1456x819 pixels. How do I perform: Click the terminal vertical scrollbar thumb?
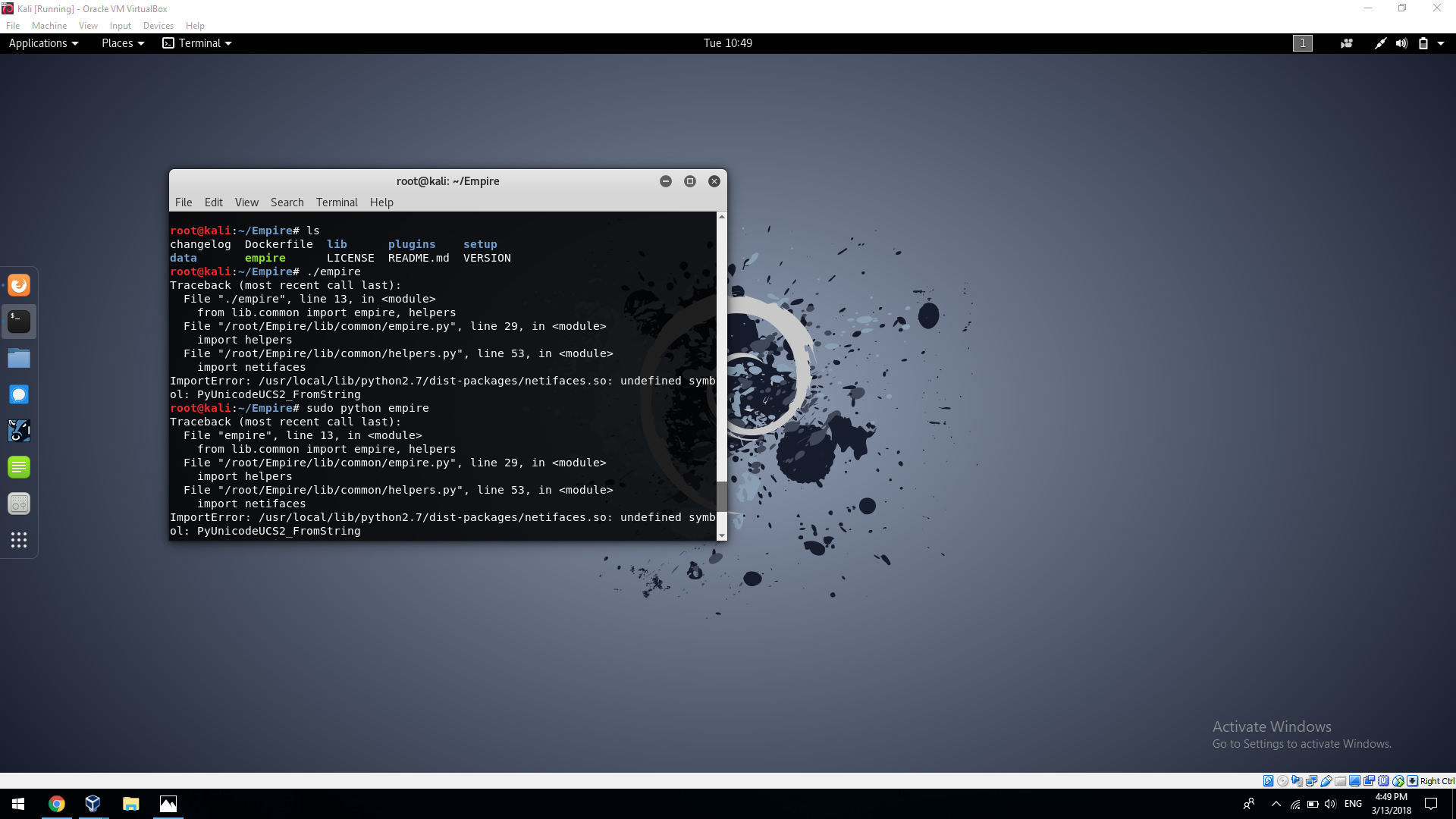click(722, 496)
